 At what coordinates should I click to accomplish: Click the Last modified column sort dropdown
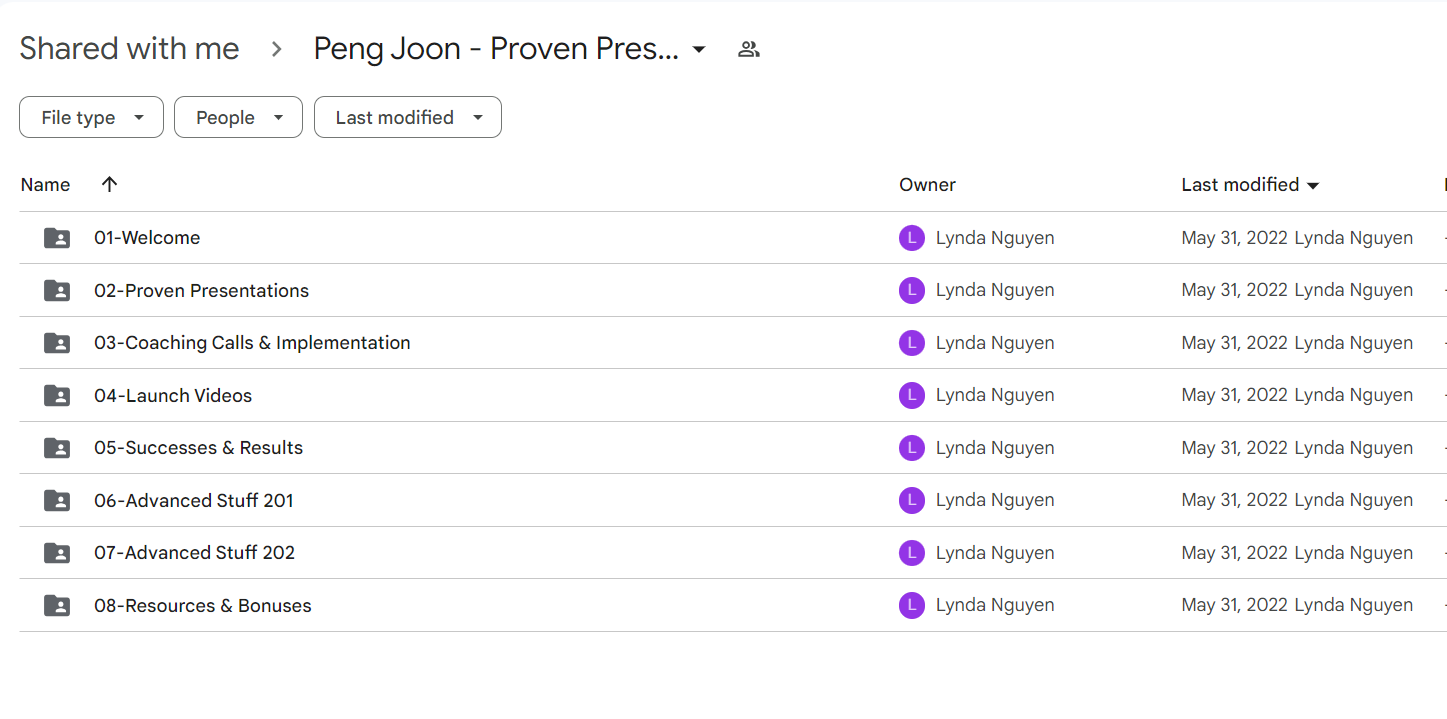(1313, 185)
